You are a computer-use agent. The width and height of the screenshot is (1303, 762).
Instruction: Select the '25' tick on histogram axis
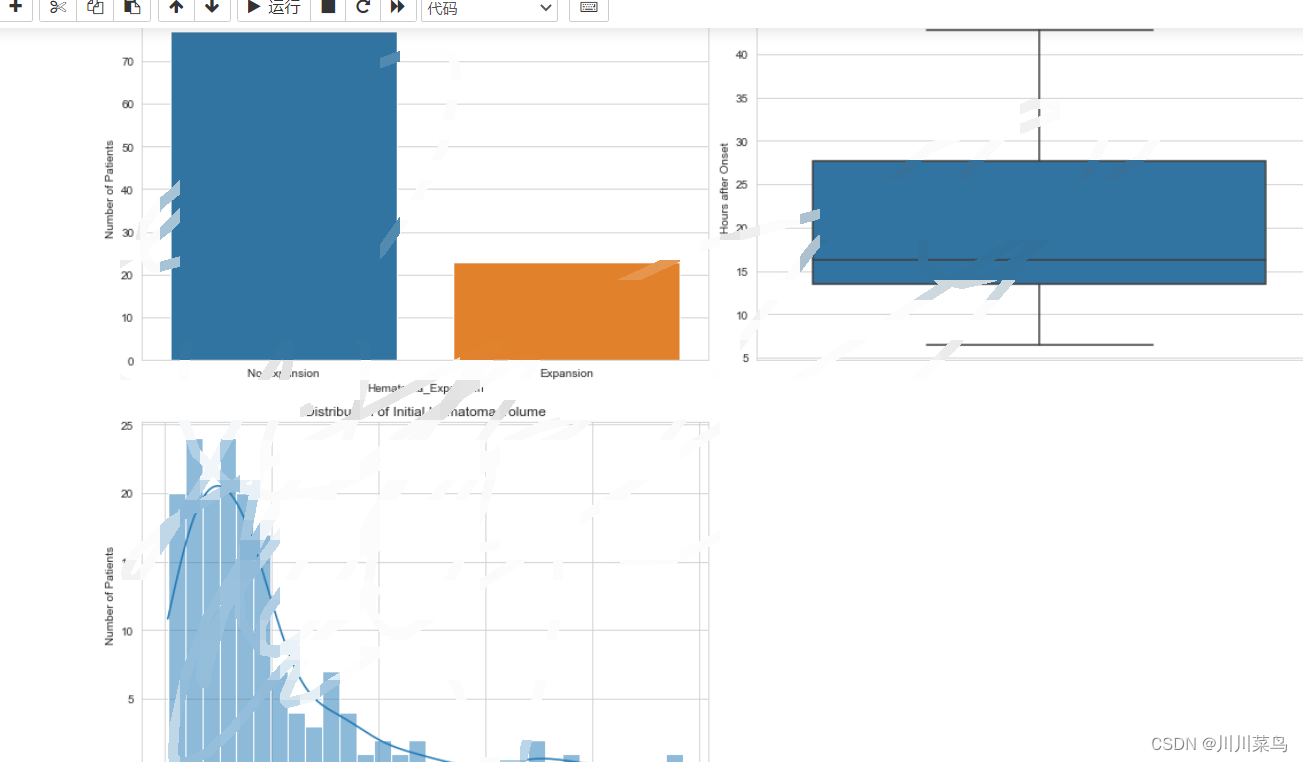(127, 426)
